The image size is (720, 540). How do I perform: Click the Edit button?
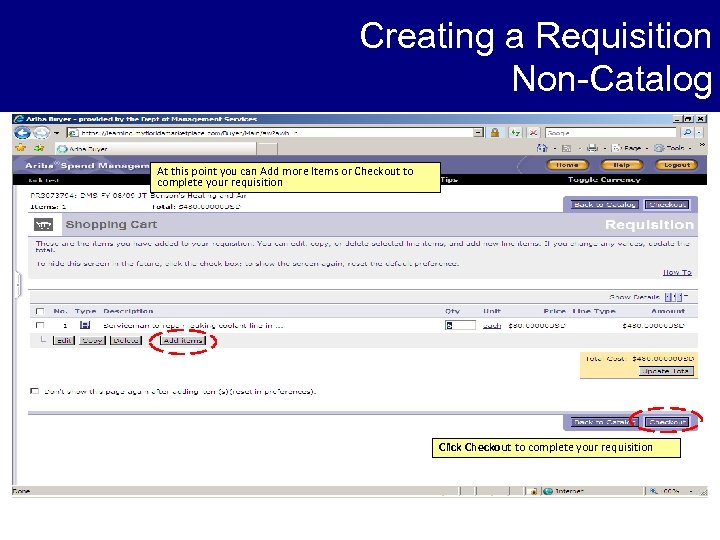tap(64, 341)
